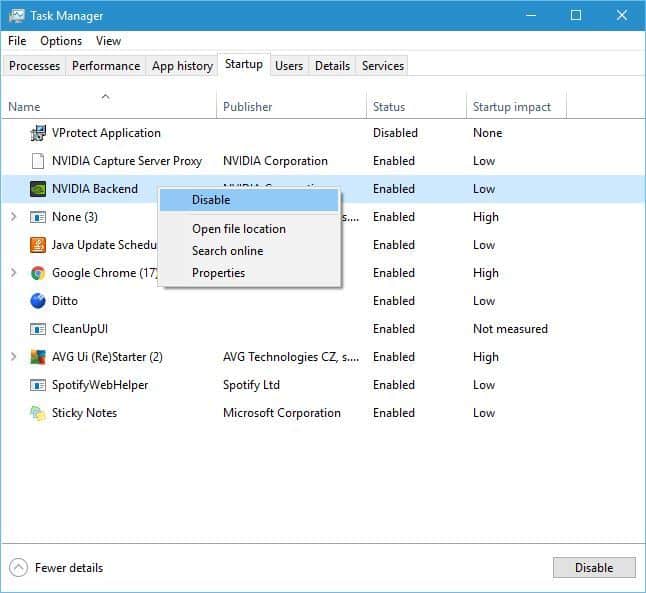Click the Java Update Scheduler orange icon
Viewport: 646px width, 593px height.
38,245
